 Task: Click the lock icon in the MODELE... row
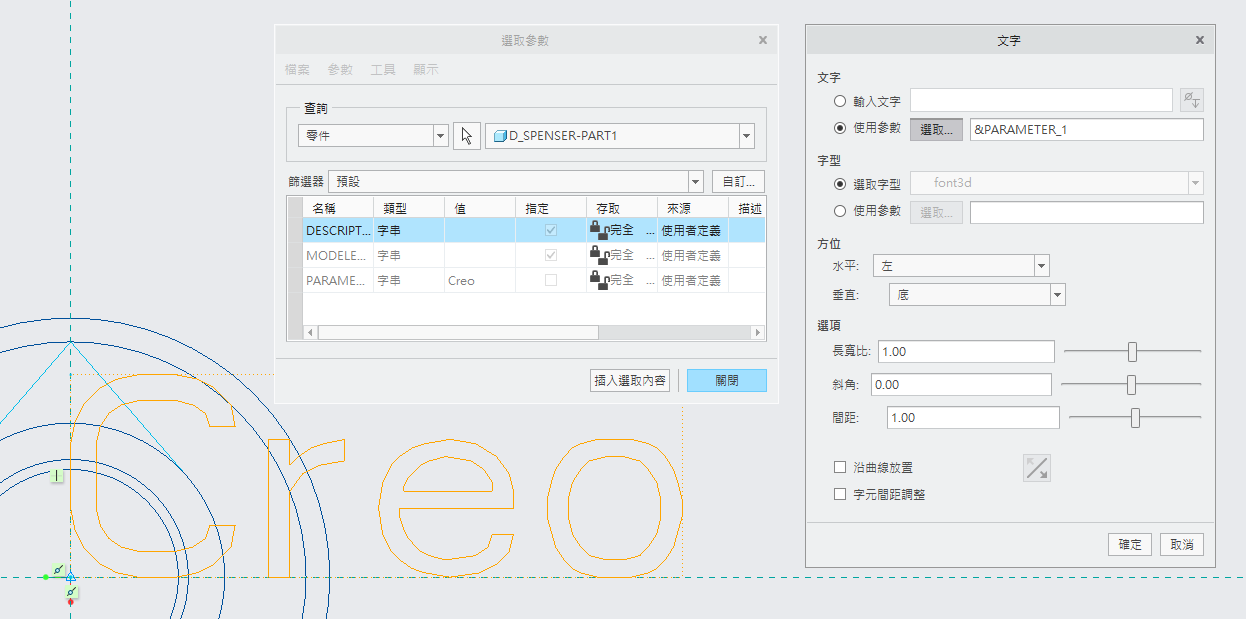599,255
